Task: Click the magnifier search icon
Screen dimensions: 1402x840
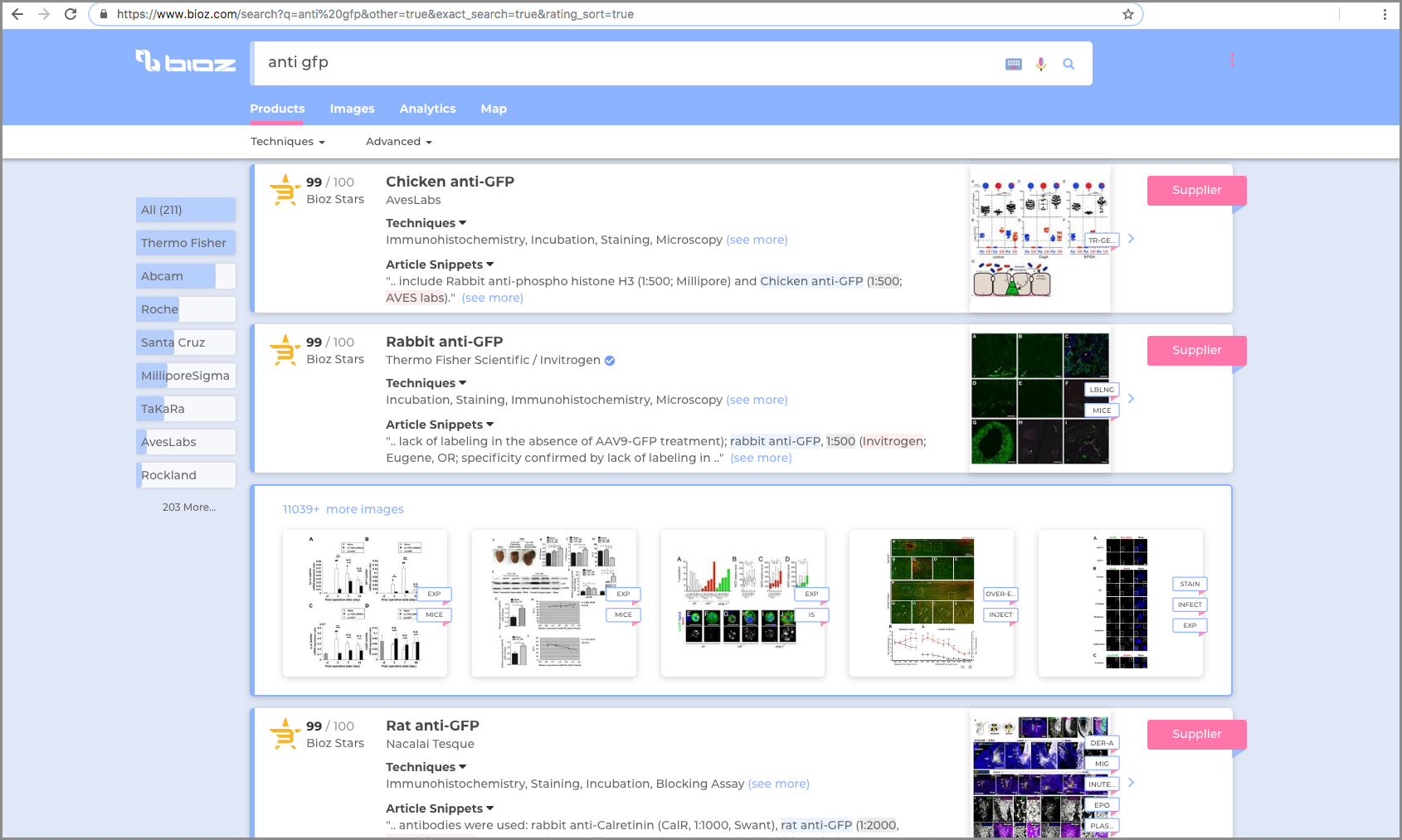Action: click(1069, 64)
